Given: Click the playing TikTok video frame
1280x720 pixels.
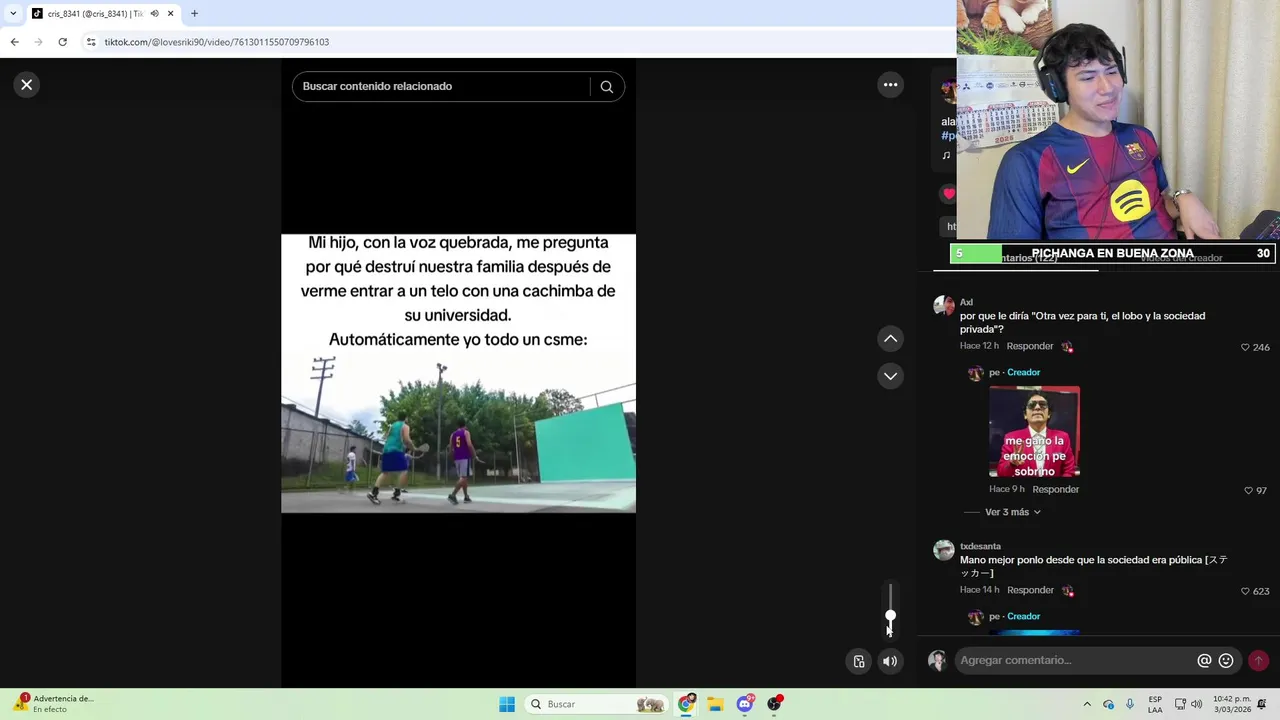Looking at the screenshot, I should click(x=458, y=373).
